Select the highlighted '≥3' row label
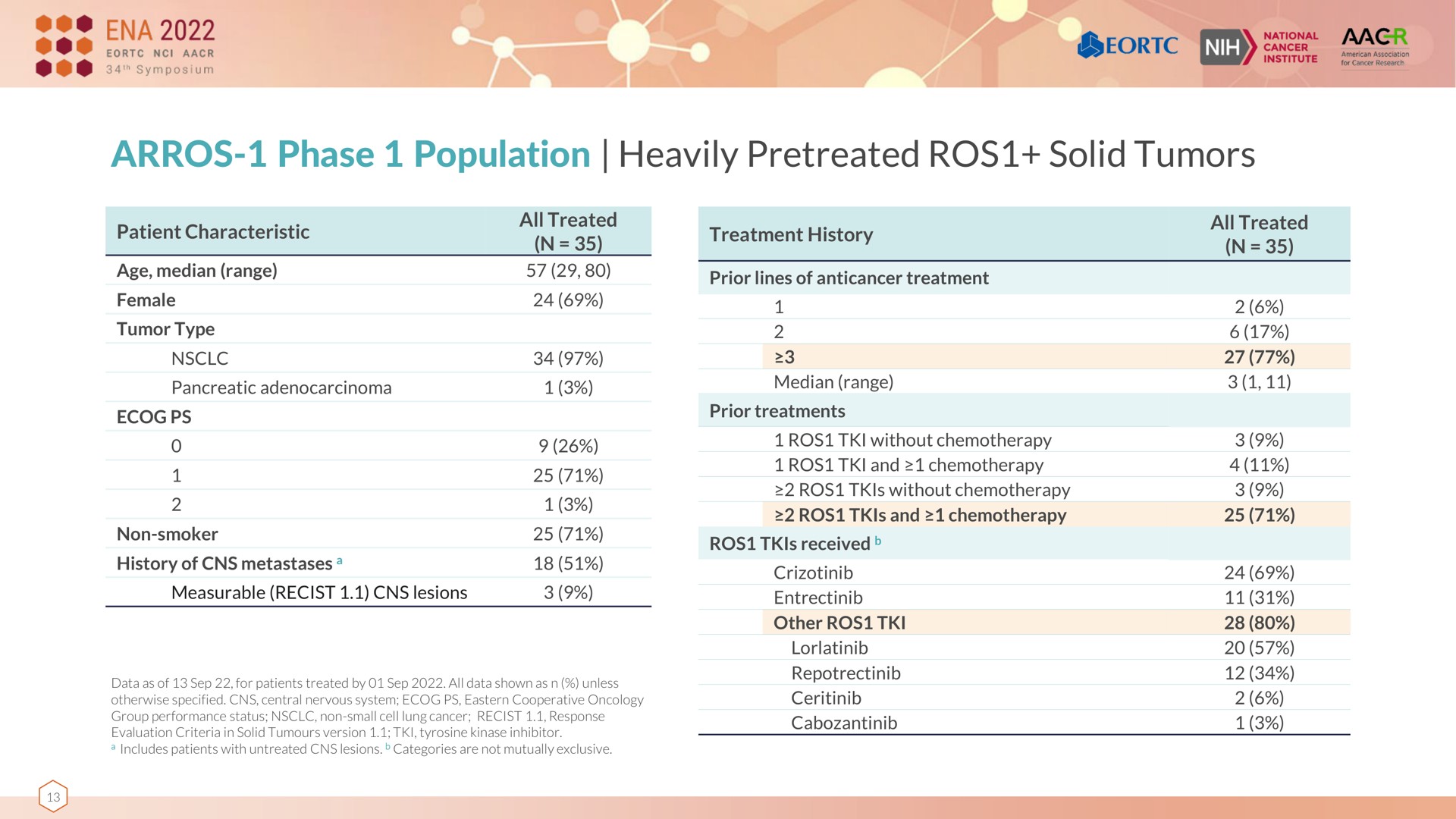The width and height of the screenshot is (1456, 819). point(784,357)
